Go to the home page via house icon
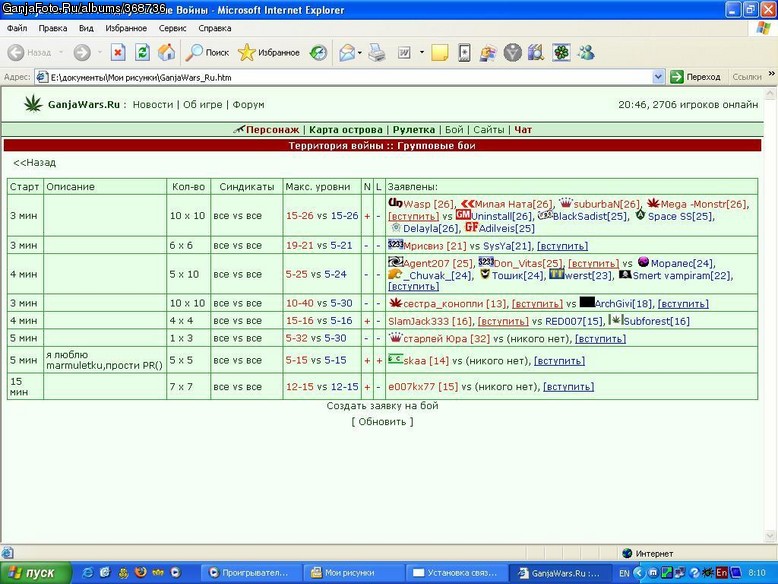The image size is (778, 584). [167, 52]
